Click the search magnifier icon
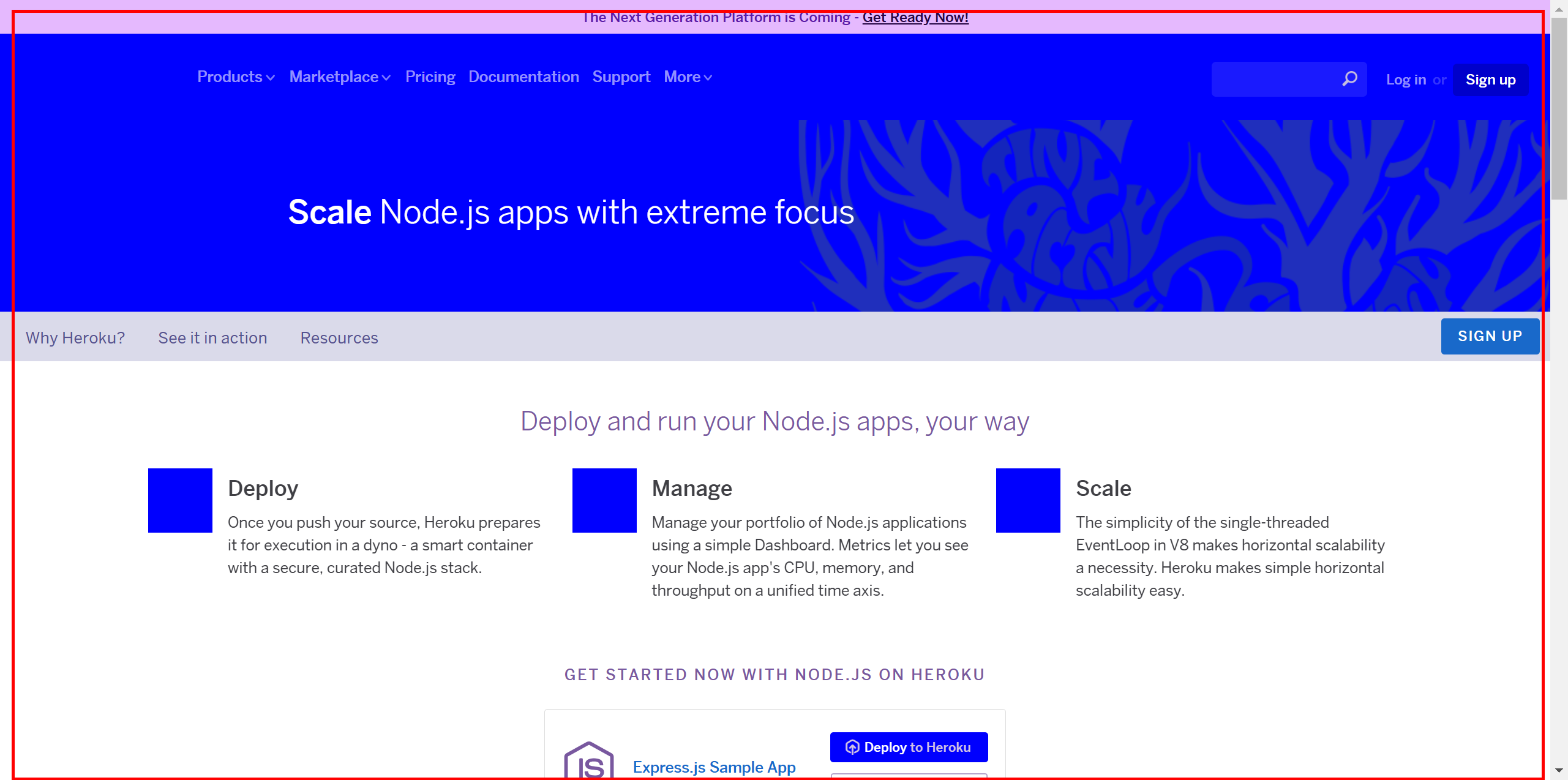1568x780 pixels. click(1349, 78)
